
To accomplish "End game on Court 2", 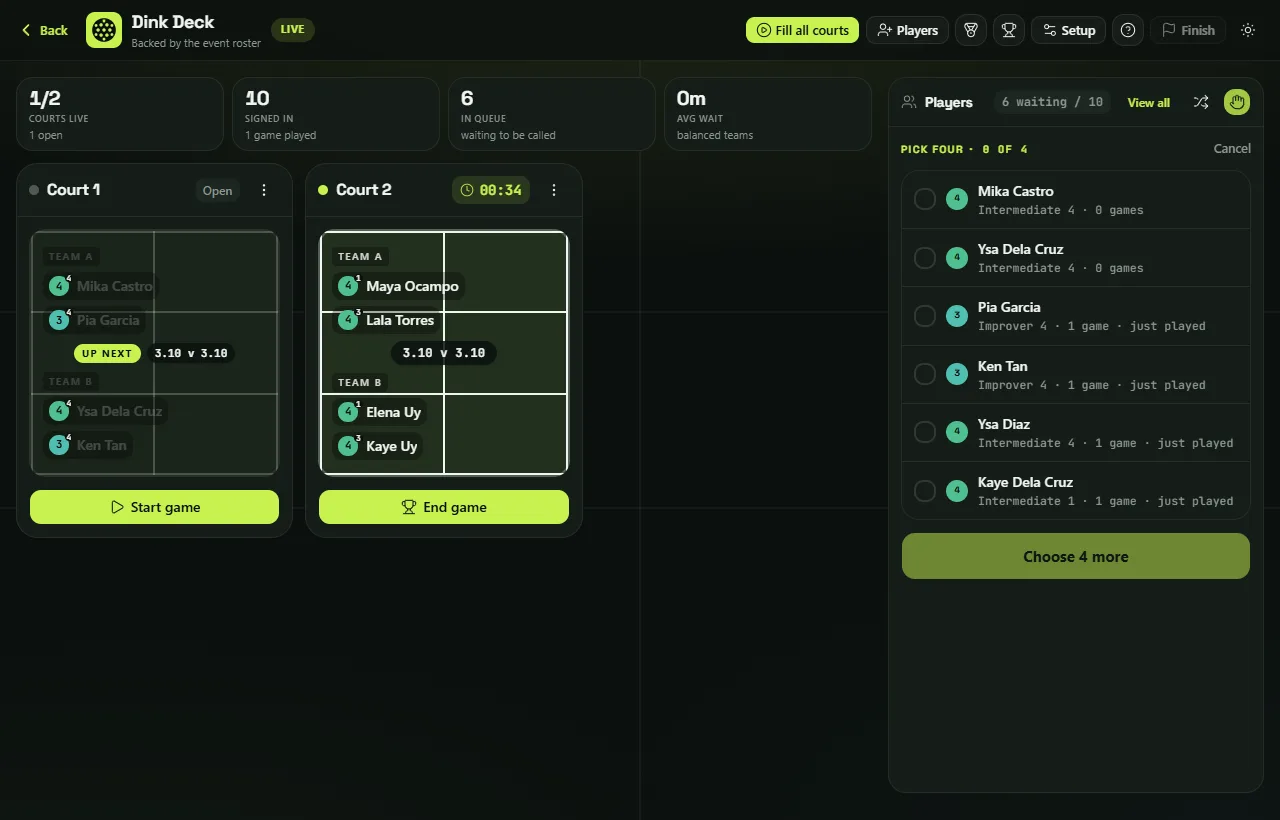I will tap(444, 507).
